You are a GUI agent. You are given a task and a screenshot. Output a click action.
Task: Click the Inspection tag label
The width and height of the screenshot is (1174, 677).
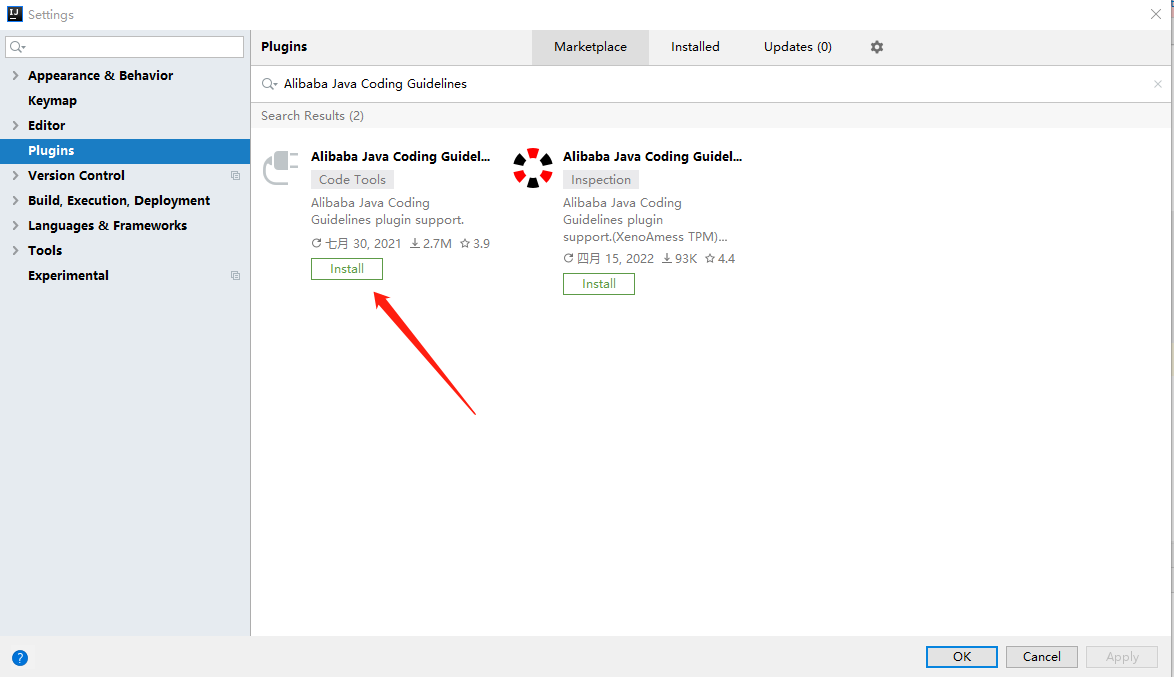[601, 180]
